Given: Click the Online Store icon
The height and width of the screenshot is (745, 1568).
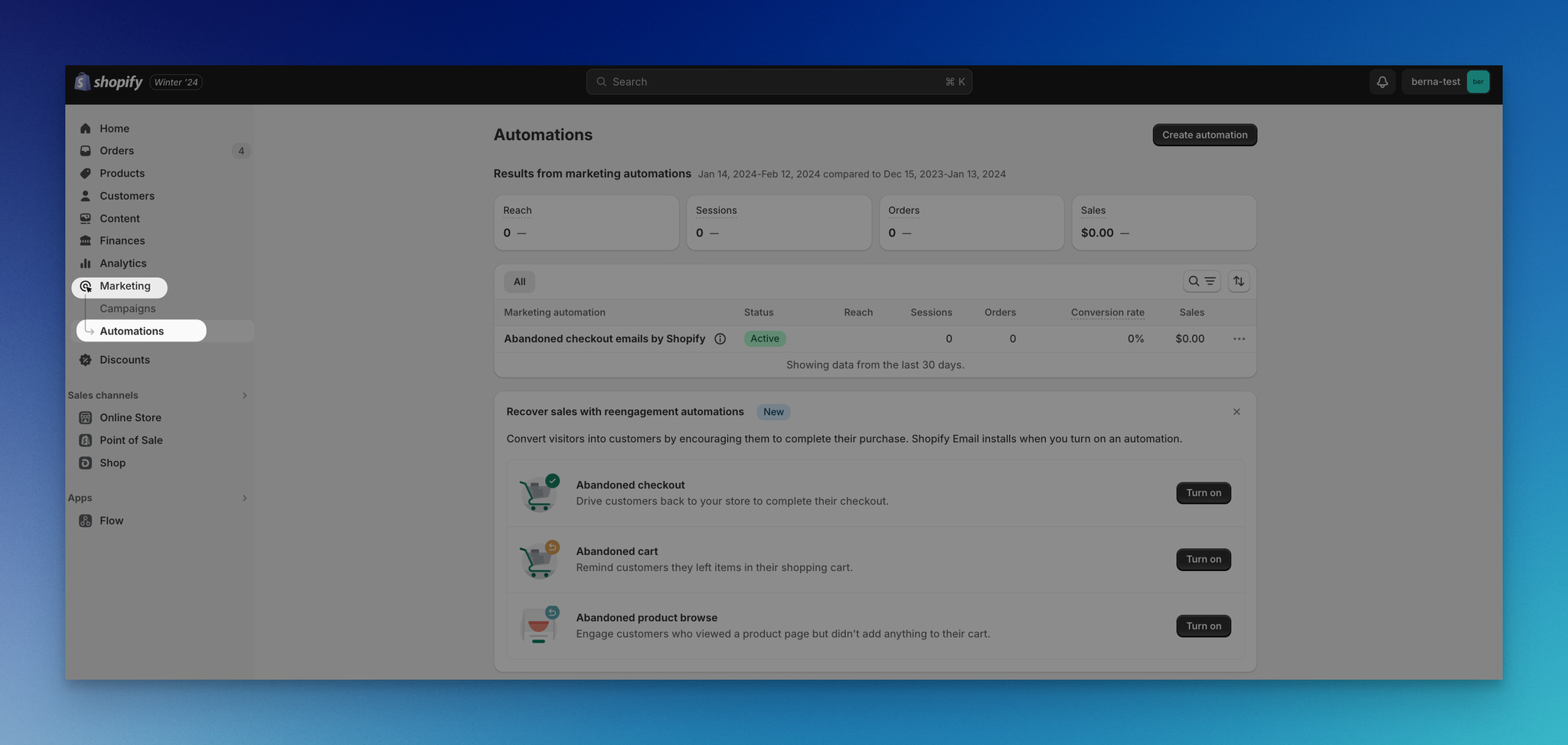Looking at the screenshot, I should 86,418.
